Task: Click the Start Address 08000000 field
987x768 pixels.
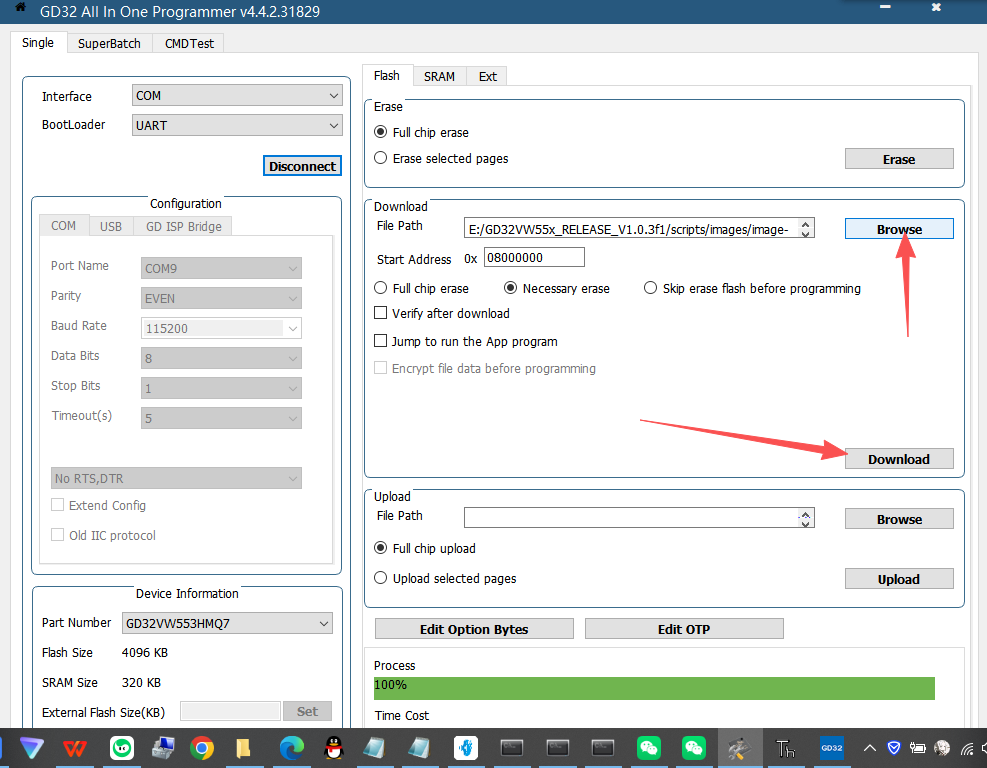Action: tap(534, 257)
